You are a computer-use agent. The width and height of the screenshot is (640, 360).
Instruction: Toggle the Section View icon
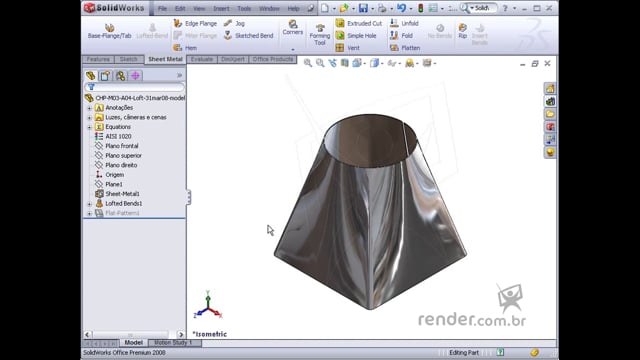[344, 63]
